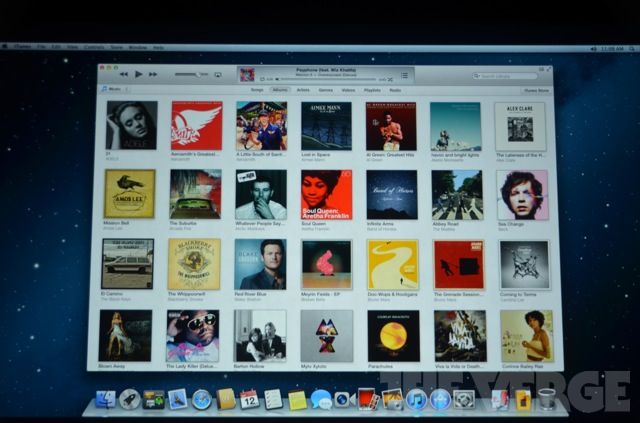Open the Trash in the dock
This screenshot has height=423, width=640.
[546, 399]
